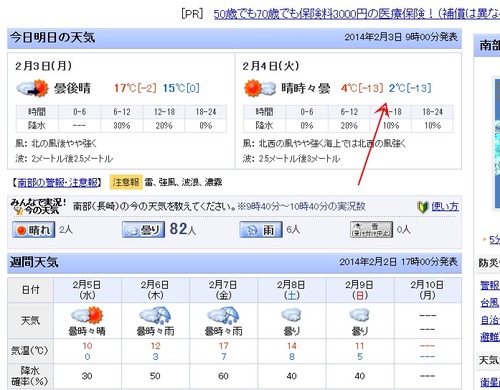The height and width of the screenshot is (390, 500).
Task: Click the 晴時々曇 forecast text
Action: pos(306,88)
